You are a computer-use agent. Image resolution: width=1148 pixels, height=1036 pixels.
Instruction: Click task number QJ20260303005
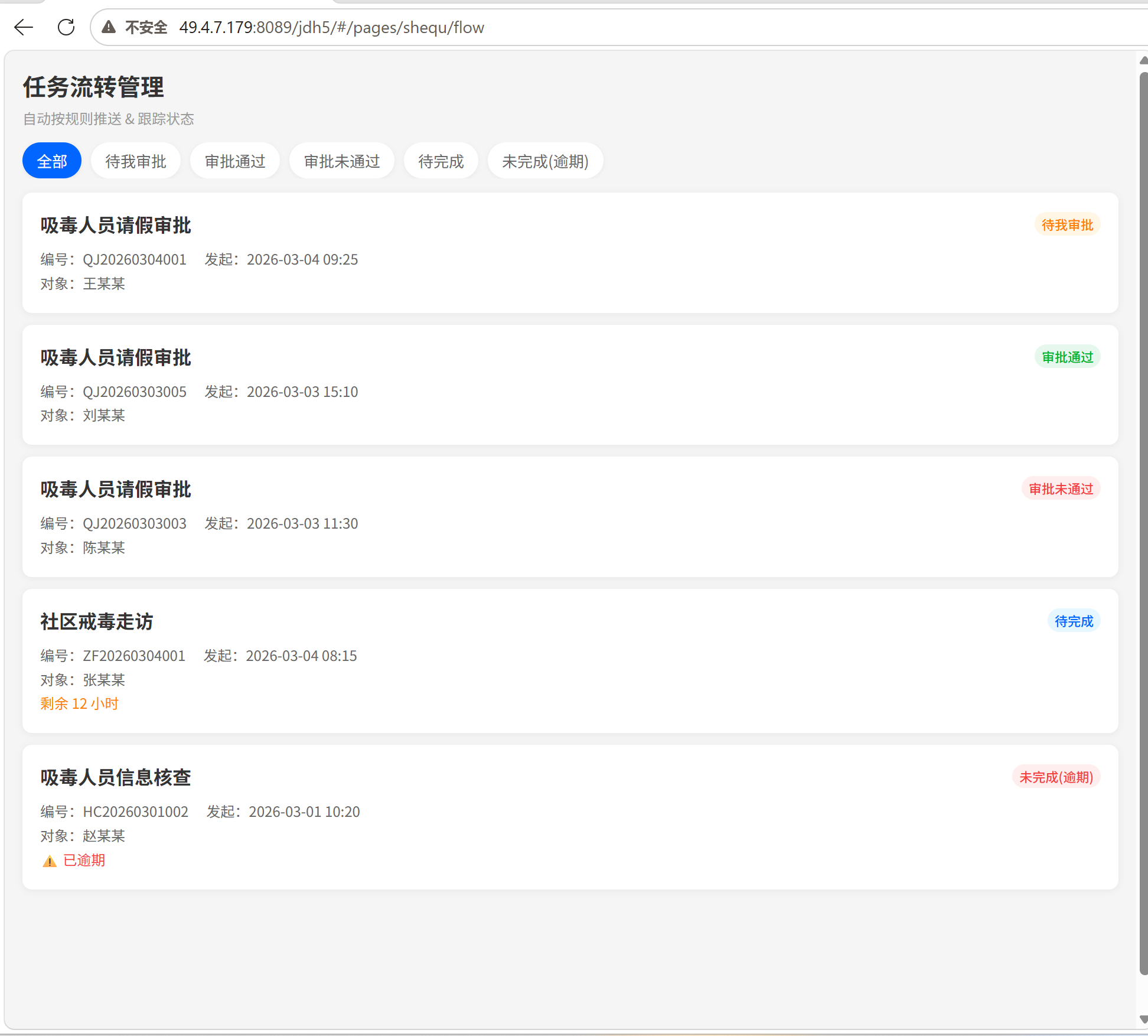coord(135,392)
